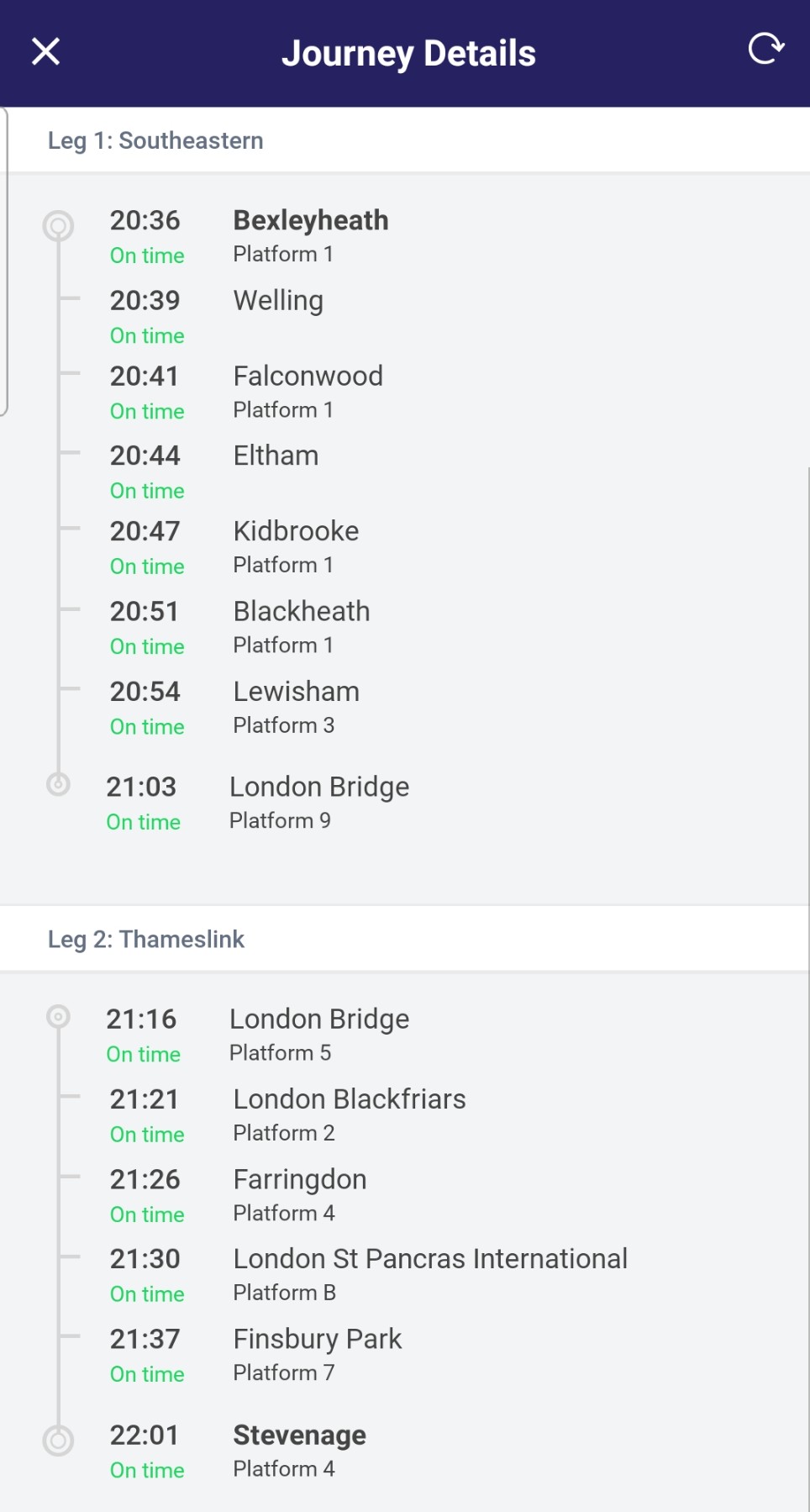
Task: Tap London Bridge departure marker in Leg 2
Action: (58, 1017)
